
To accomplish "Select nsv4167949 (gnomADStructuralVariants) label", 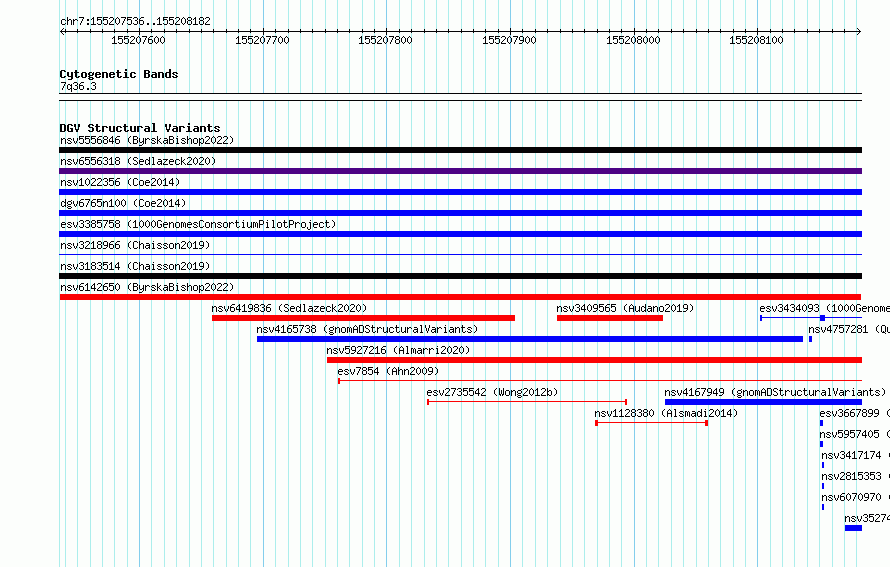I will point(775,392).
